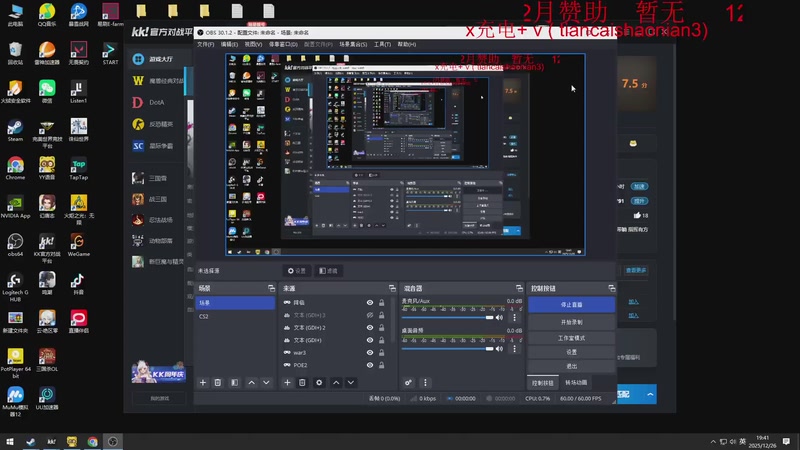
Task: Click the blue stop streaming button
Action: tap(571, 305)
